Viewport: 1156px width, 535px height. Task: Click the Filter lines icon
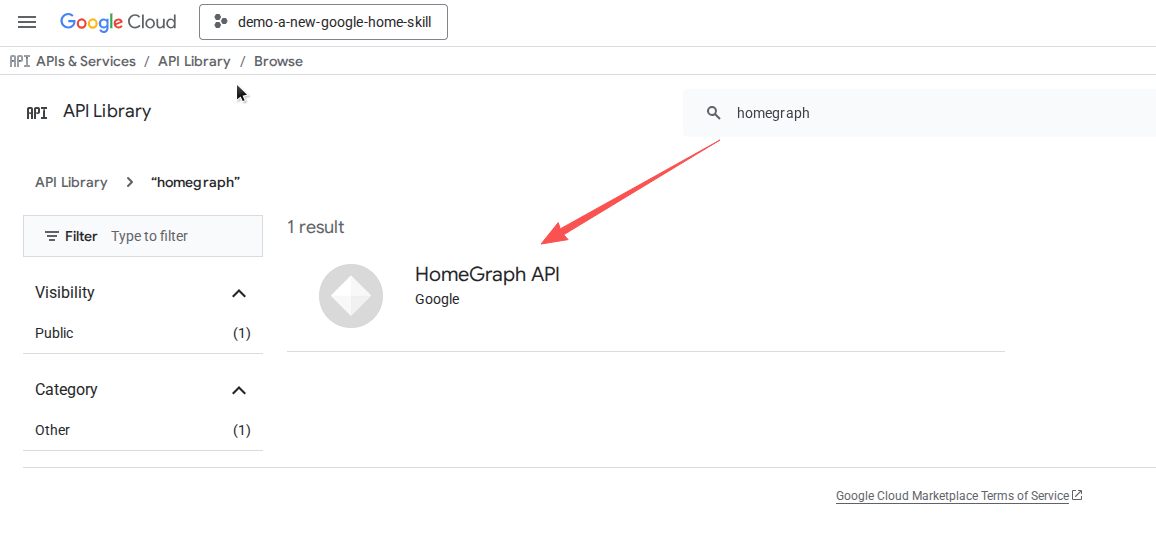pos(52,236)
